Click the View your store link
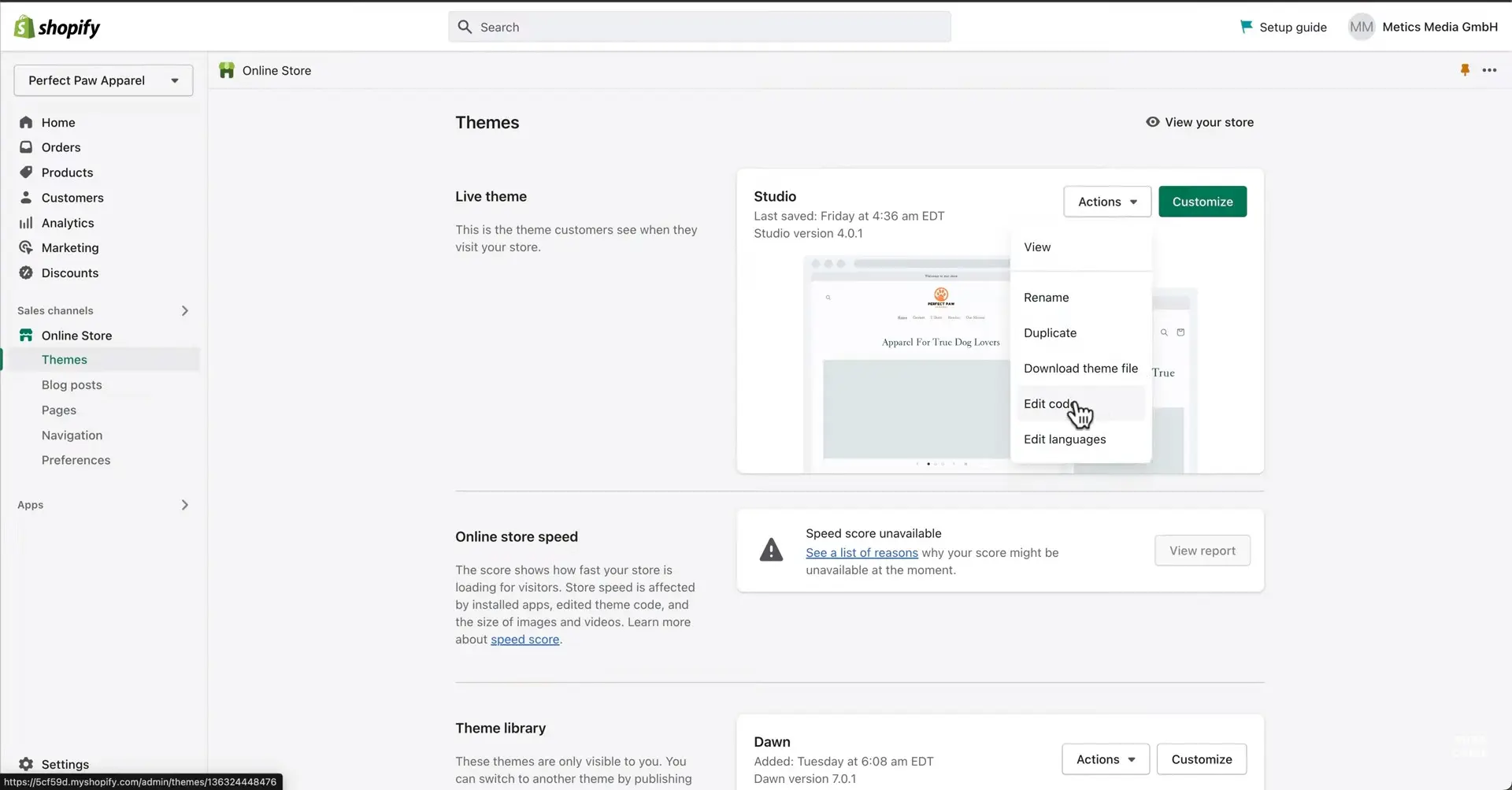Image resolution: width=1512 pixels, height=790 pixels. click(x=1200, y=122)
